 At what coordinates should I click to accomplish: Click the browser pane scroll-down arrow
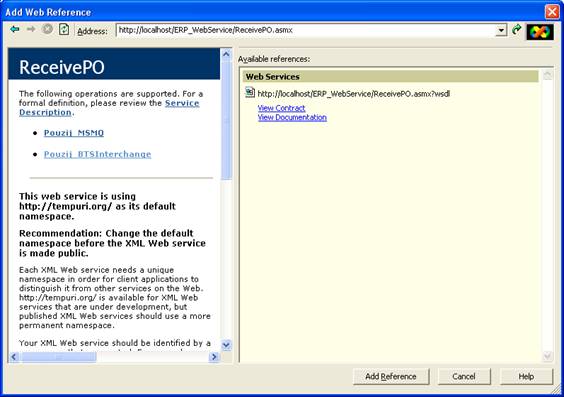[226, 345]
